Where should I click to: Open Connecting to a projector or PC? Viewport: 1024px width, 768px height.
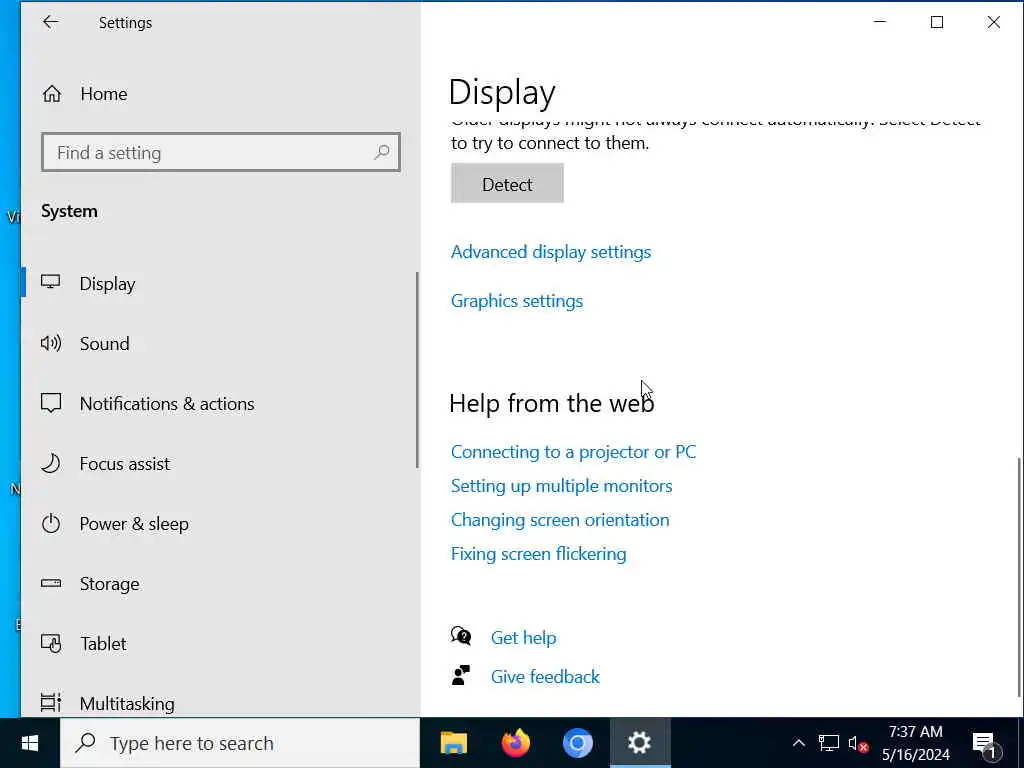click(573, 452)
